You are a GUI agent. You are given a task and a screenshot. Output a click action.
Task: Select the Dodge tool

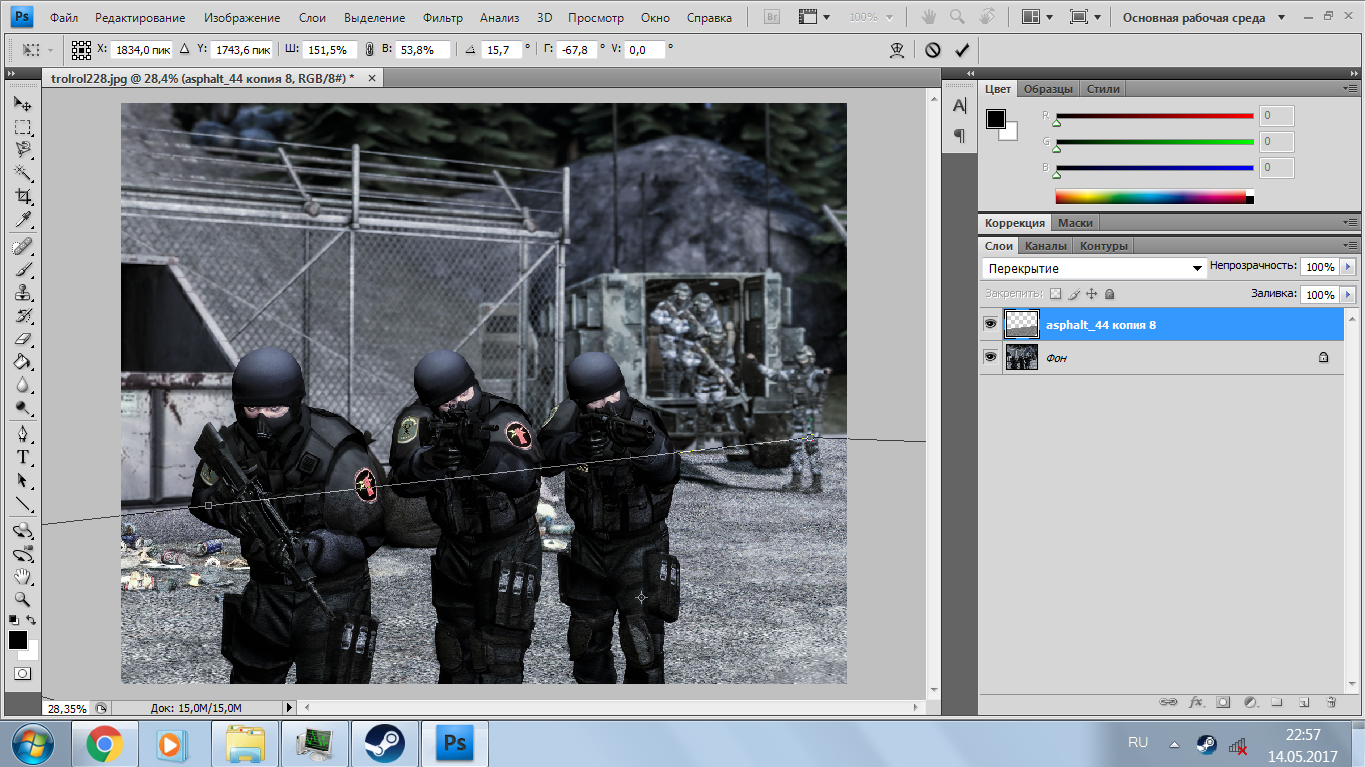pos(22,408)
